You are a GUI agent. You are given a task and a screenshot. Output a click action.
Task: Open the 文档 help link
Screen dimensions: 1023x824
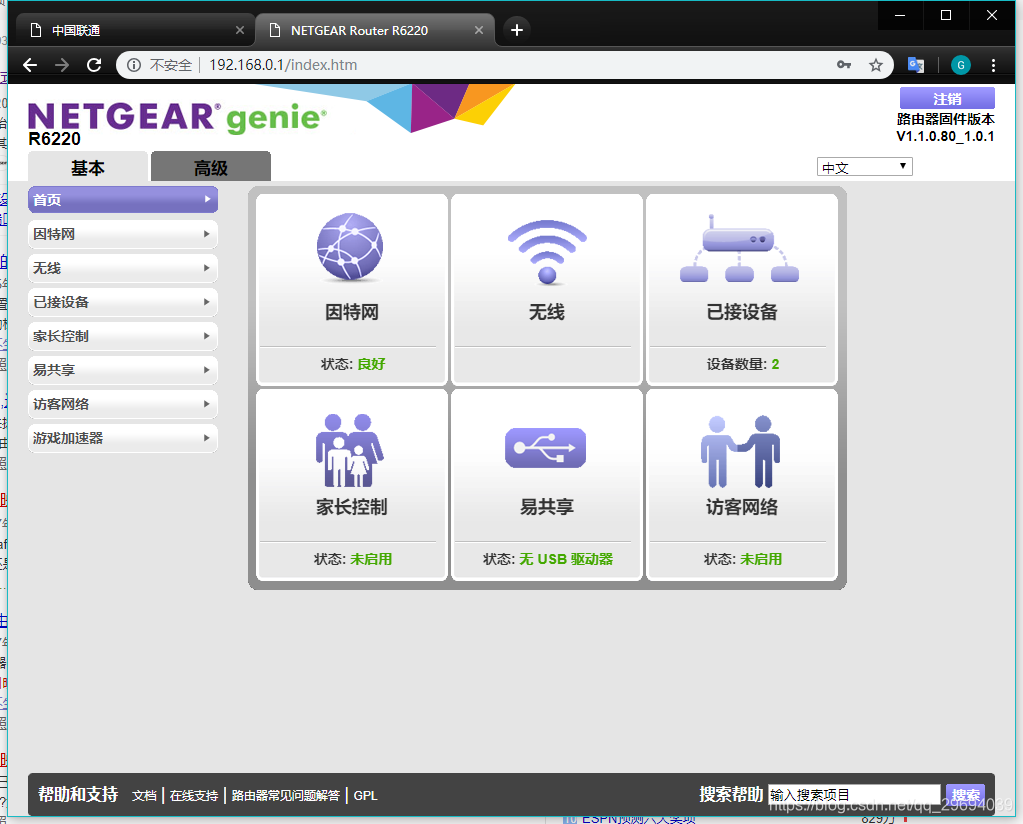144,795
